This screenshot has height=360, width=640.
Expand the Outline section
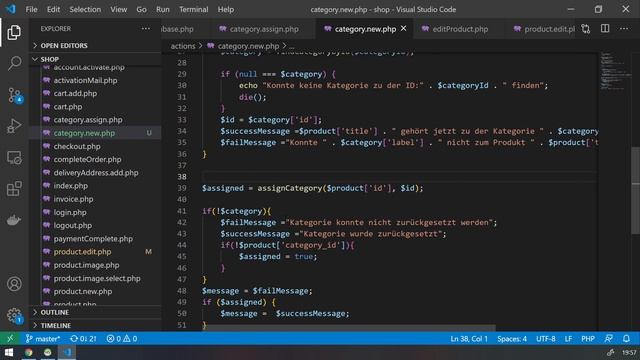95,312
